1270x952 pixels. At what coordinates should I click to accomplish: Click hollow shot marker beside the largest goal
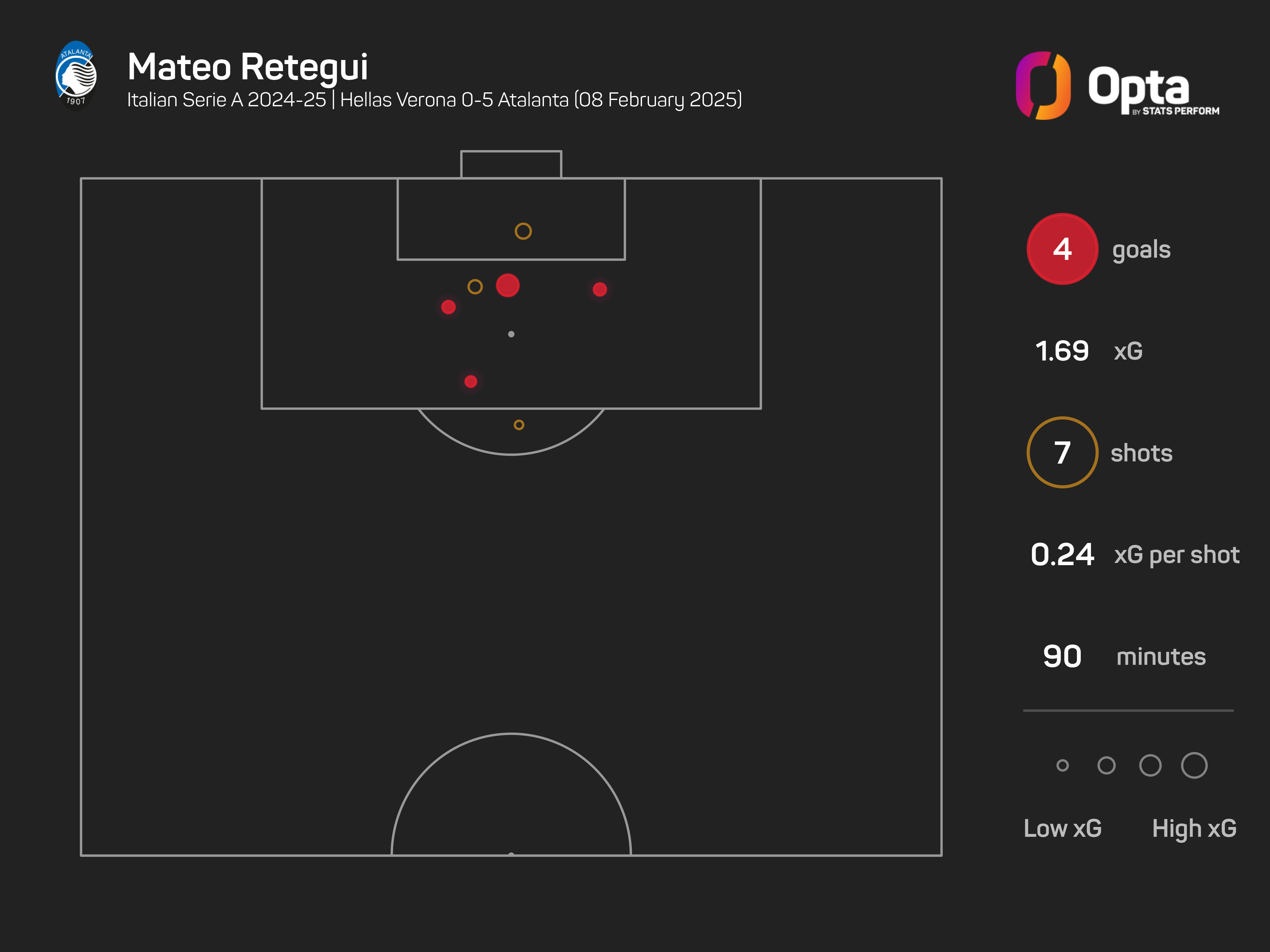coord(475,286)
